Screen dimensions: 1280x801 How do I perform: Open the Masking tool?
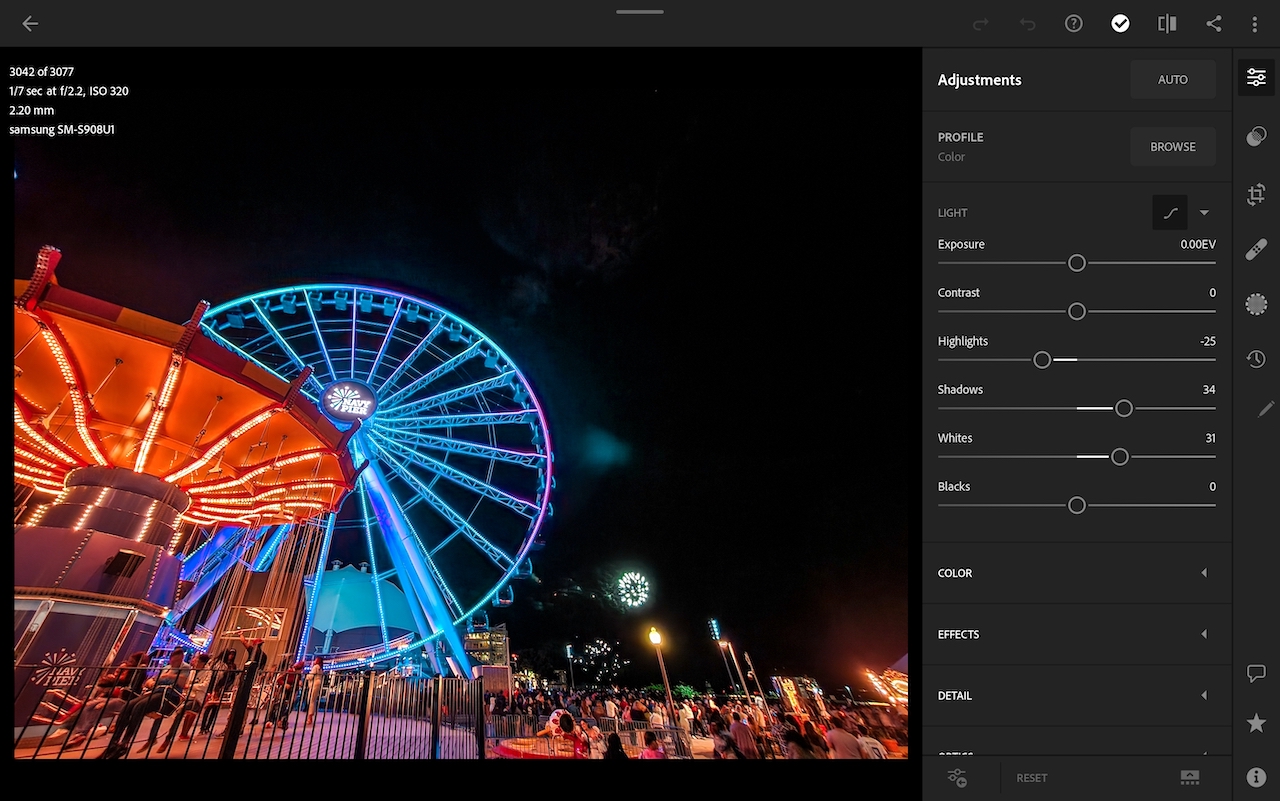click(1256, 305)
